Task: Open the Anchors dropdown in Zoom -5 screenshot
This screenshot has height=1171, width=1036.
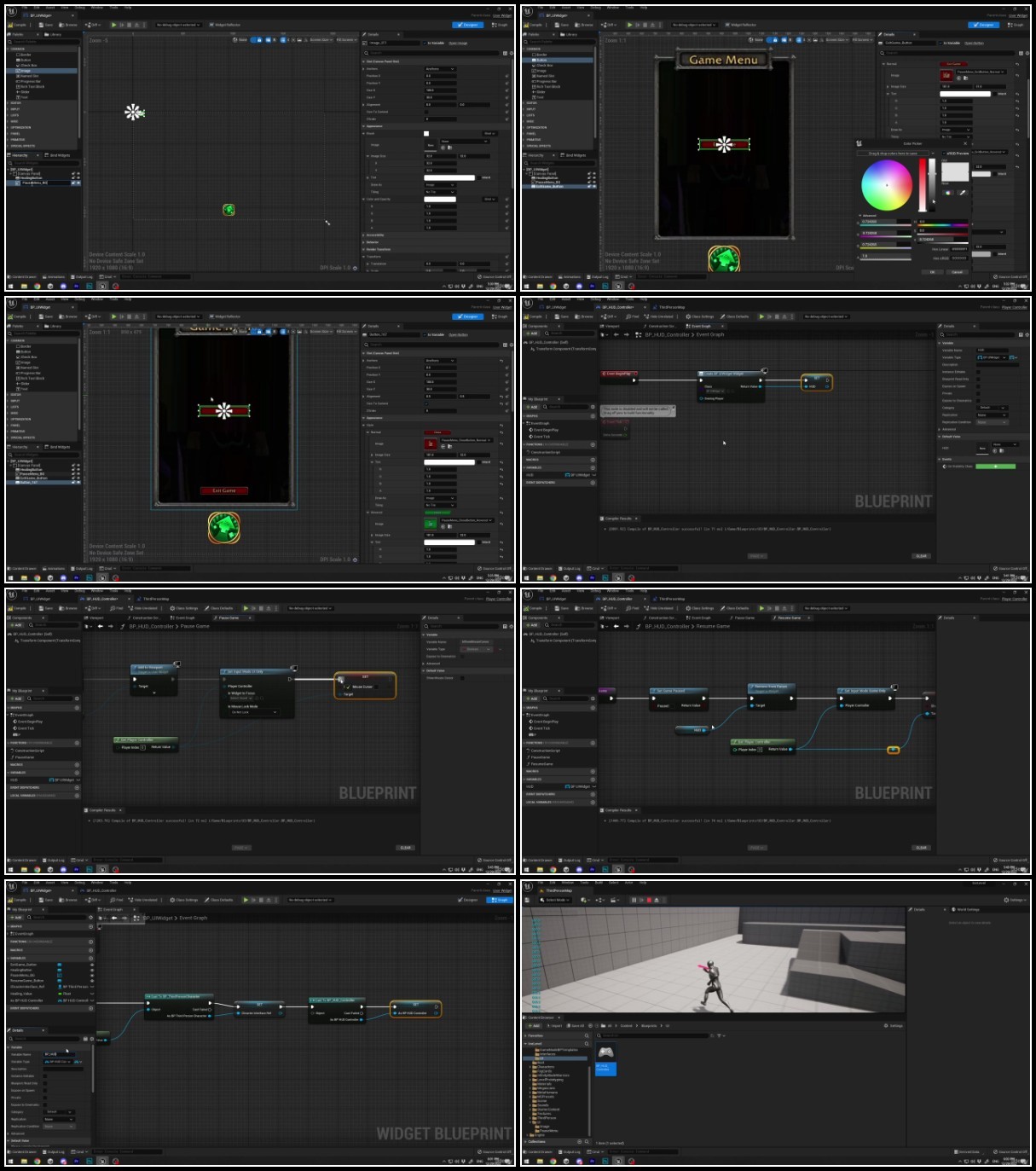Action: [439, 69]
